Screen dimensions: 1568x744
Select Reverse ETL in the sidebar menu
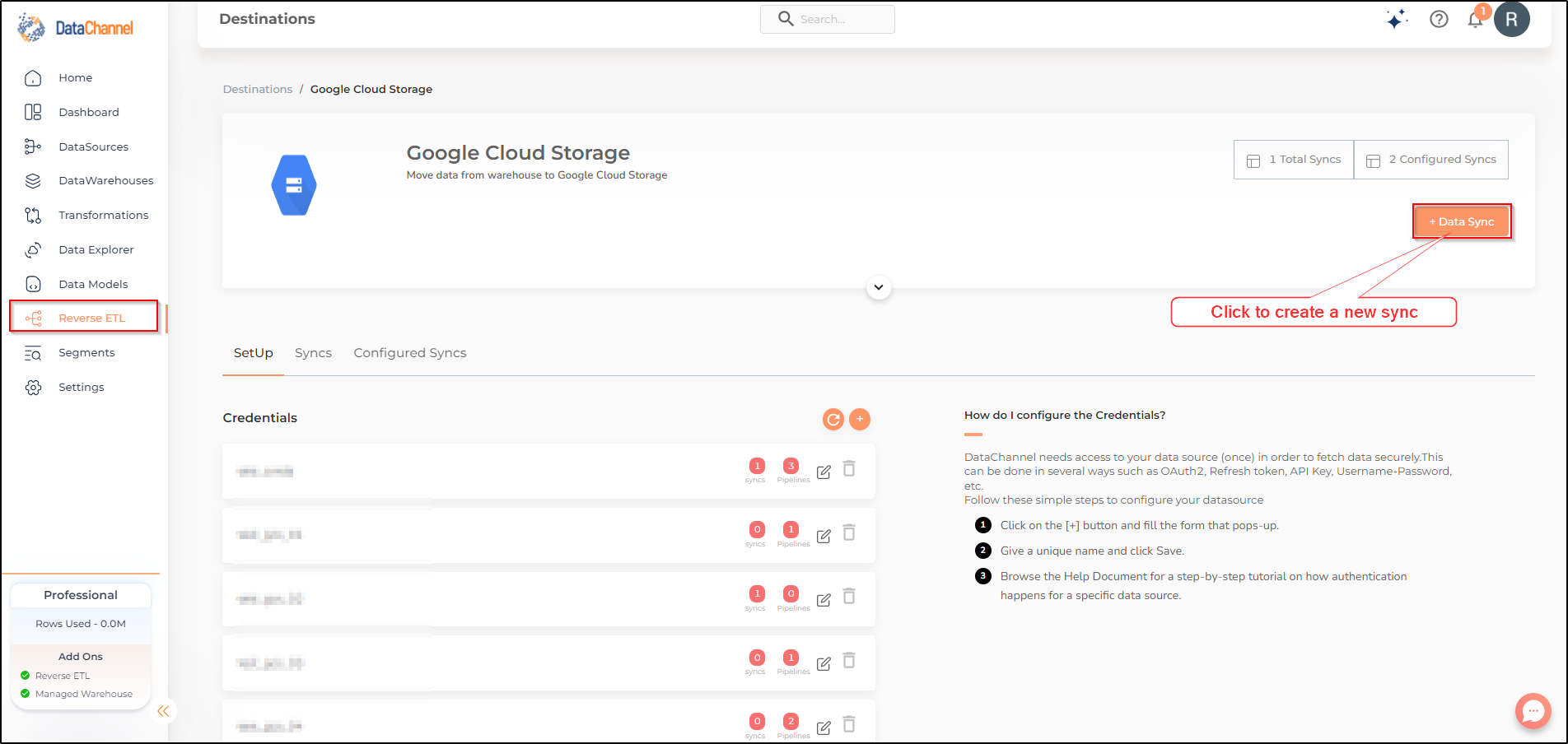pyautogui.click(x=84, y=318)
